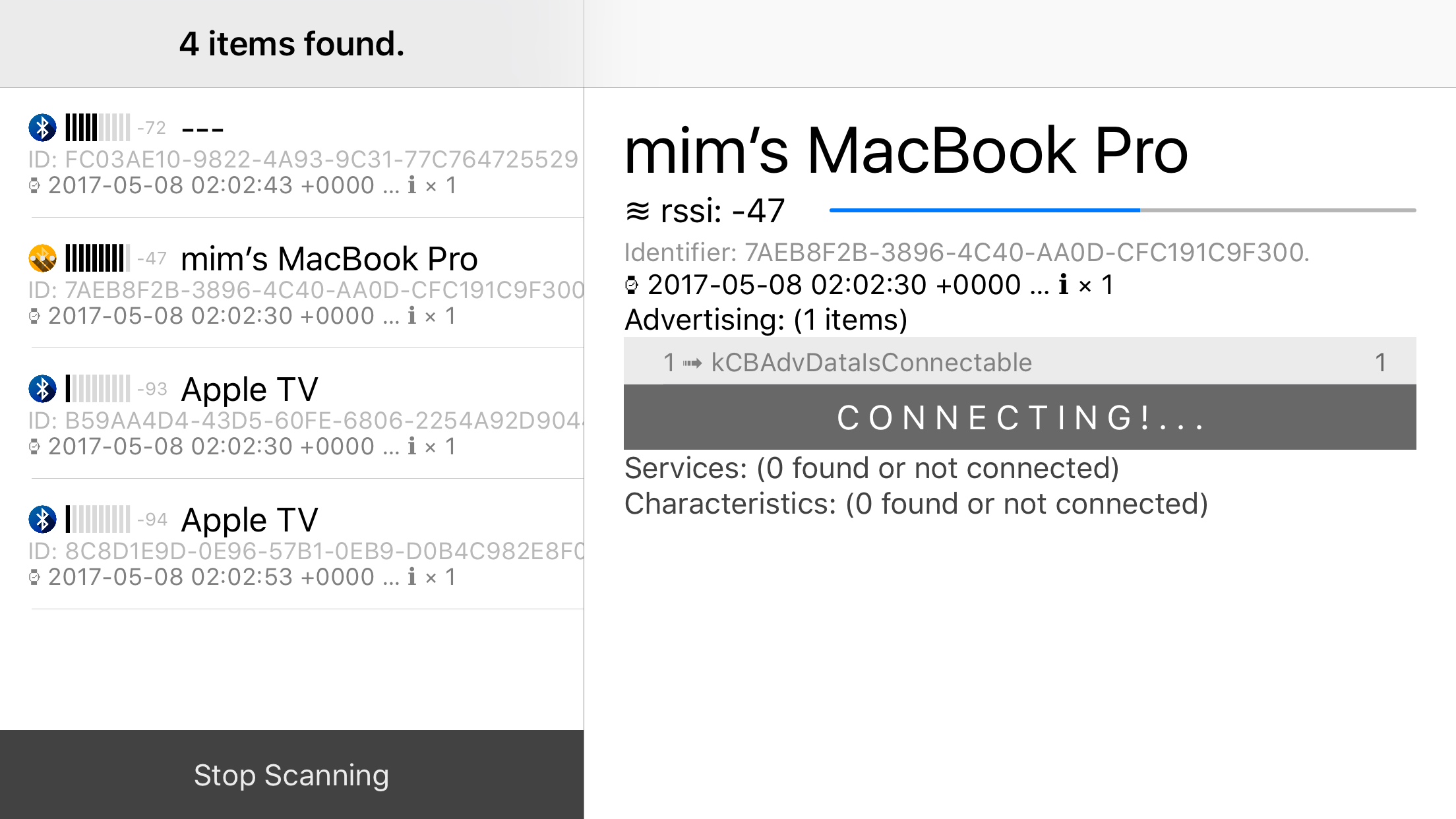Click the watch icon in the '---' device row

tap(35, 186)
